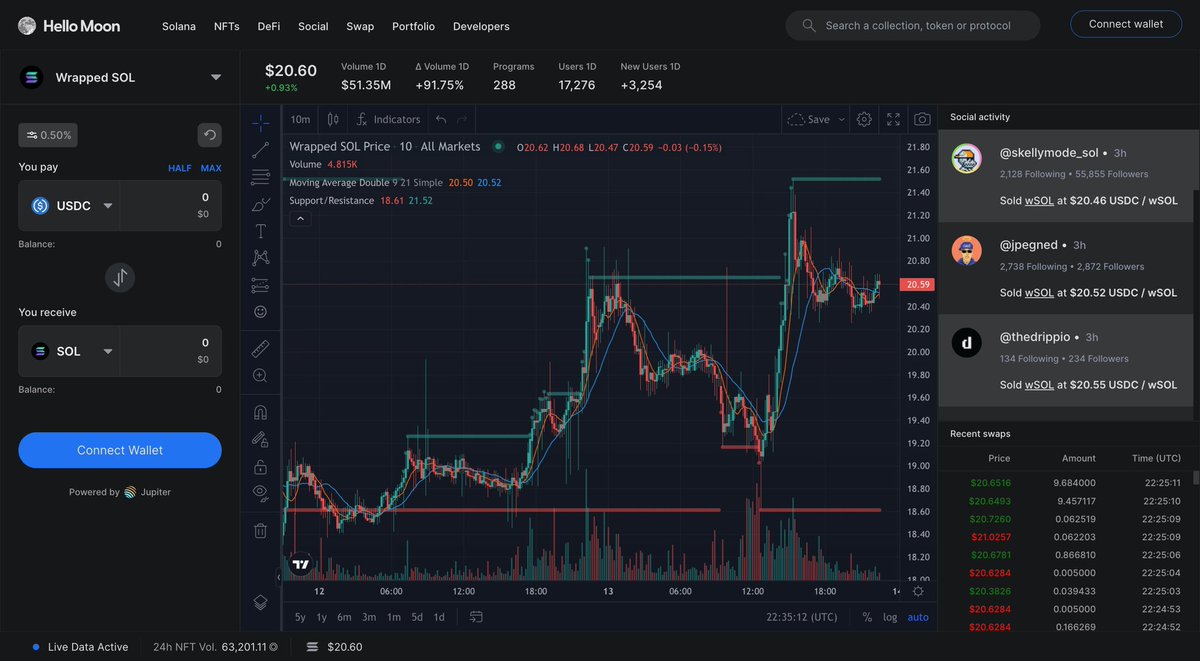Focus the collection and token search box
The image size is (1200, 661).
pyautogui.click(x=912, y=25)
